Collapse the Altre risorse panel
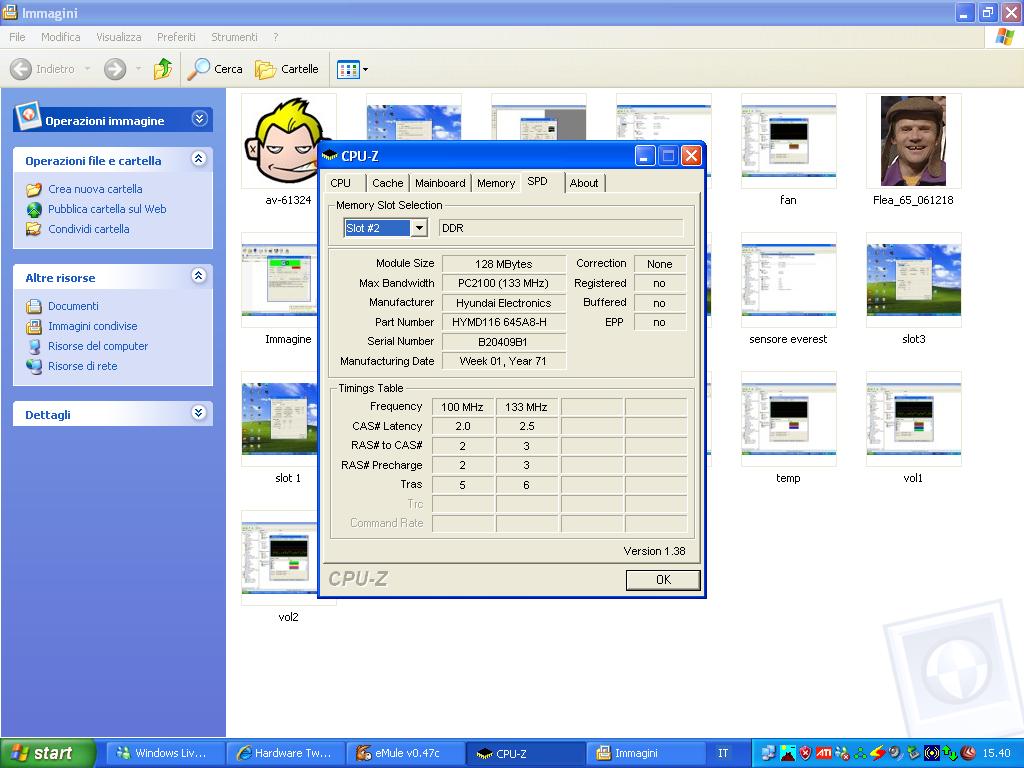1024x768 pixels. click(x=199, y=276)
